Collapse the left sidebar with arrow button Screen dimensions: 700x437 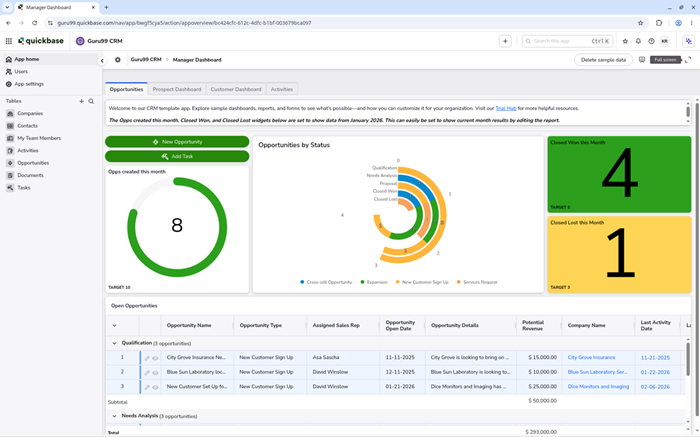[102, 60]
